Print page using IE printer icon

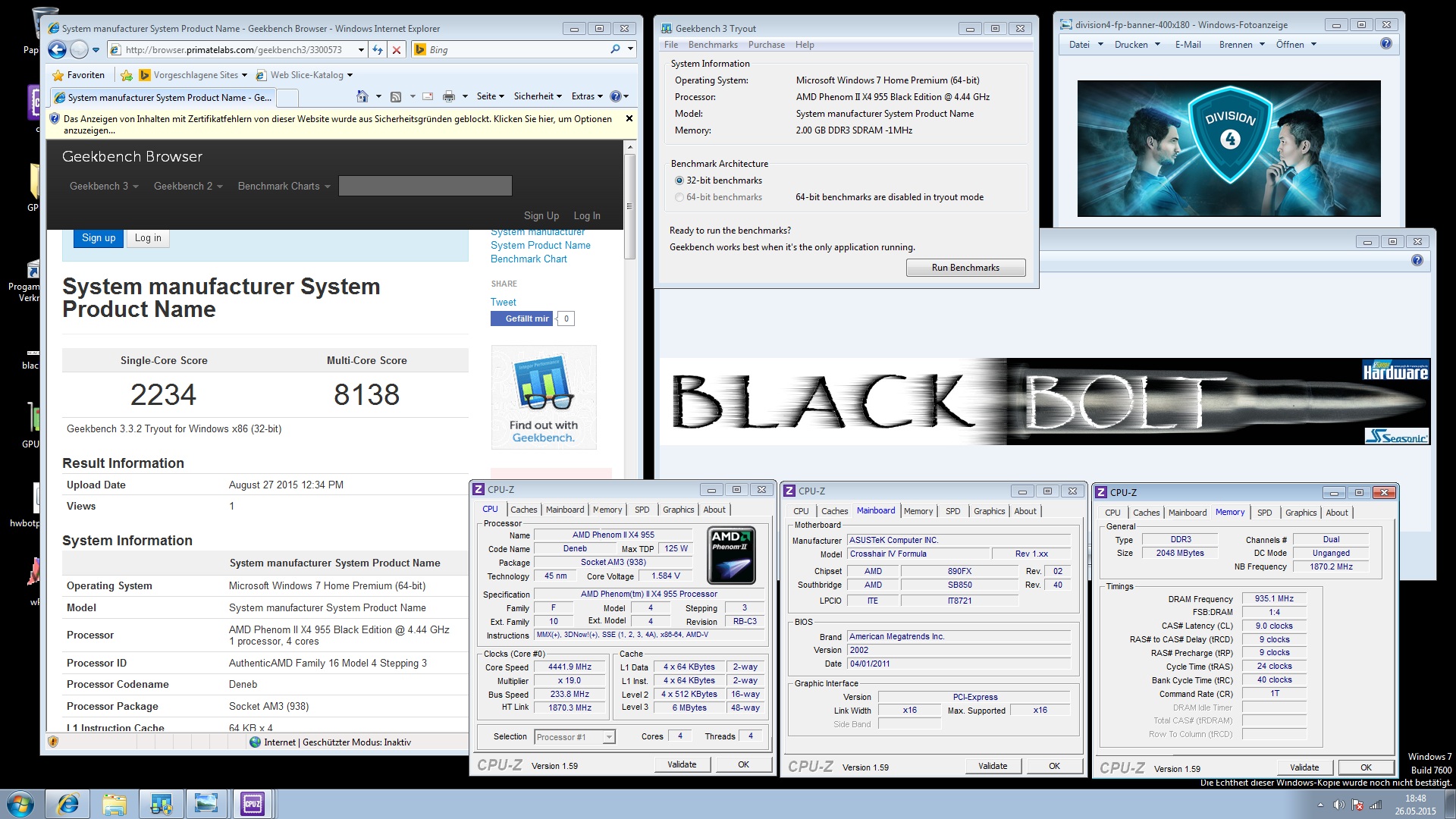click(449, 96)
